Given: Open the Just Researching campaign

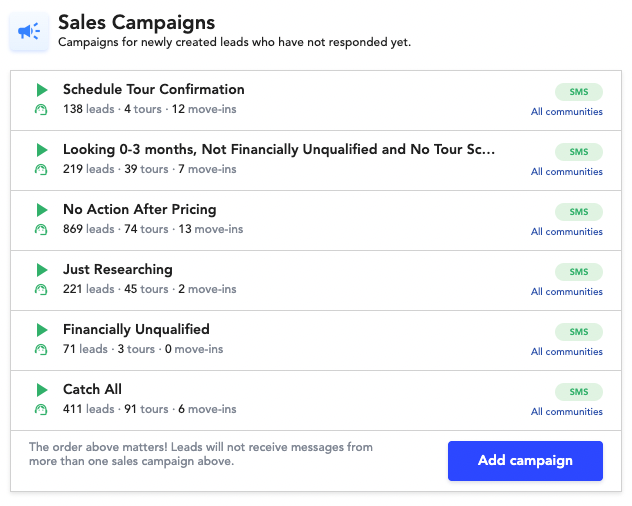Looking at the screenshot, I should point(118,269).
